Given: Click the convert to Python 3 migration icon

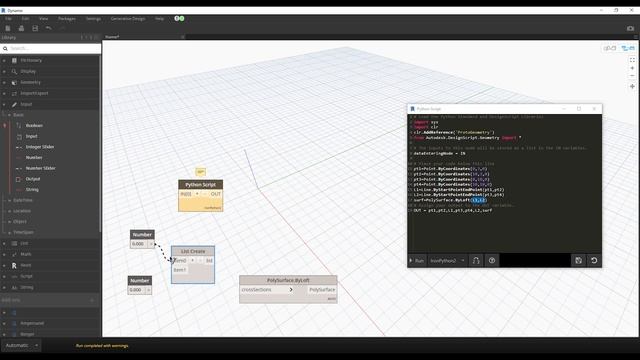Looking at the screenshot, I should 476,260.
